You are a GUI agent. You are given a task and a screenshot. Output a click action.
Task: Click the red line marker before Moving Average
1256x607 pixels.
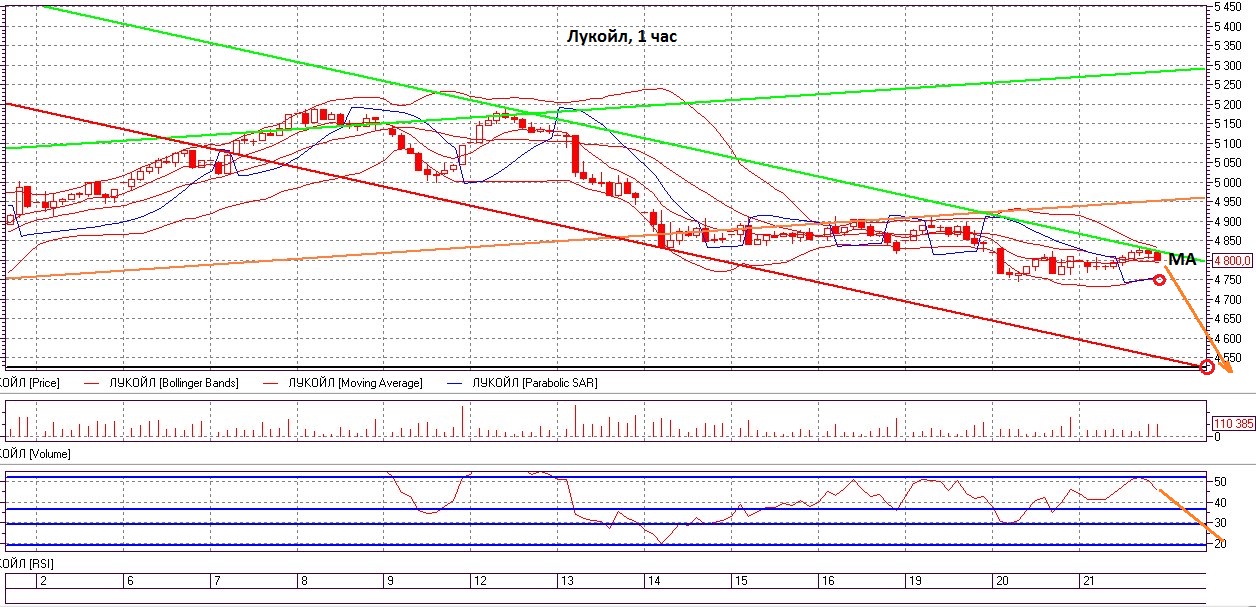point(270,383)
